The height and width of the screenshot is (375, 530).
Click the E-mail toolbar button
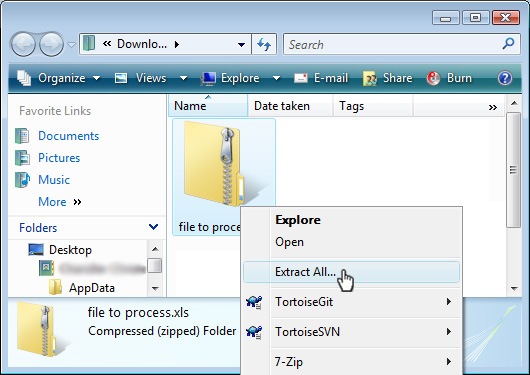pos(321,78)
